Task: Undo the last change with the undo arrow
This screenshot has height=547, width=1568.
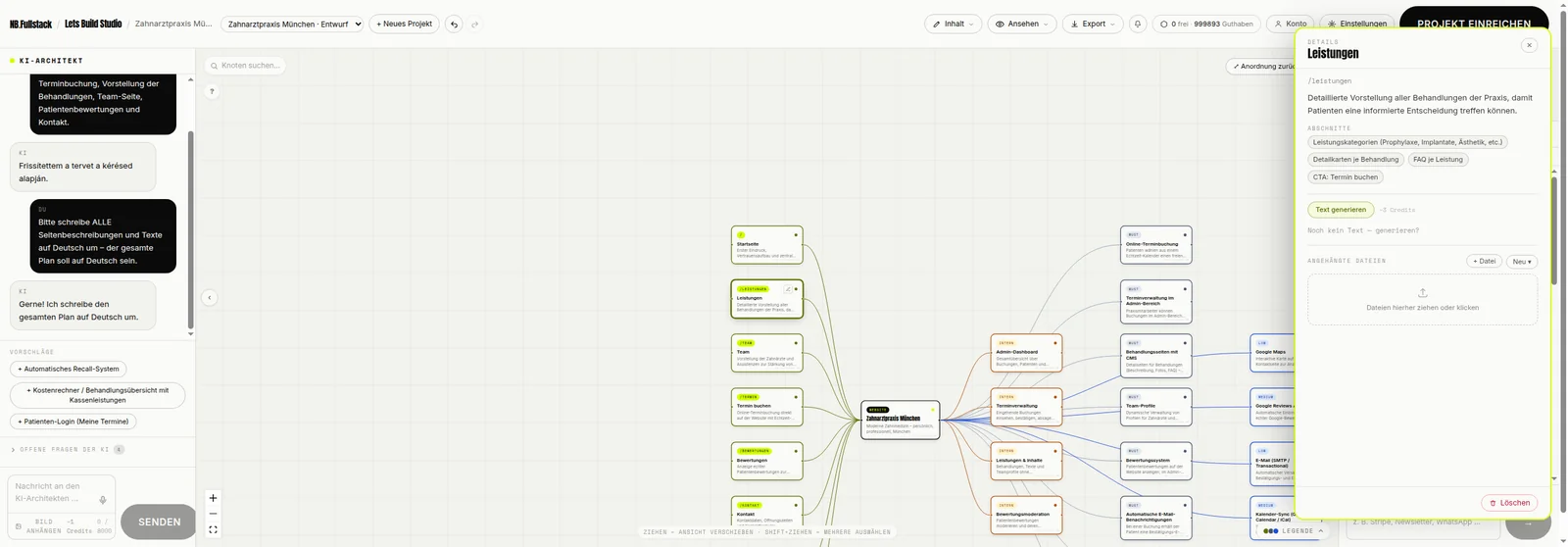Action: pos(454,24)
